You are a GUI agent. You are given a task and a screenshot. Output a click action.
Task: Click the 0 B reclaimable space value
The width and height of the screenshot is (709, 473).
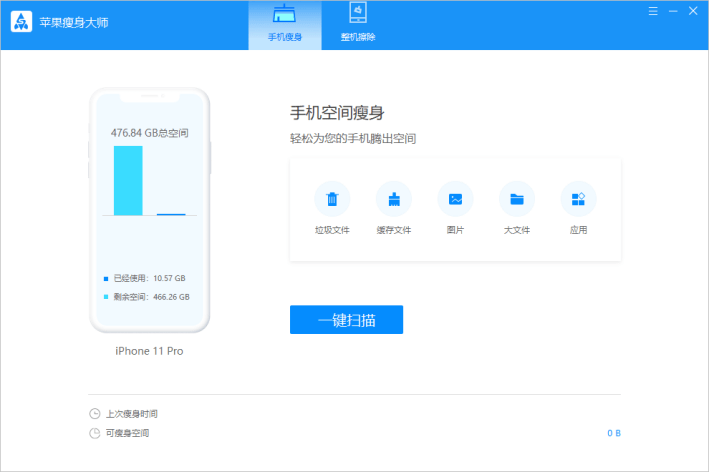click(x=613, y=433)
